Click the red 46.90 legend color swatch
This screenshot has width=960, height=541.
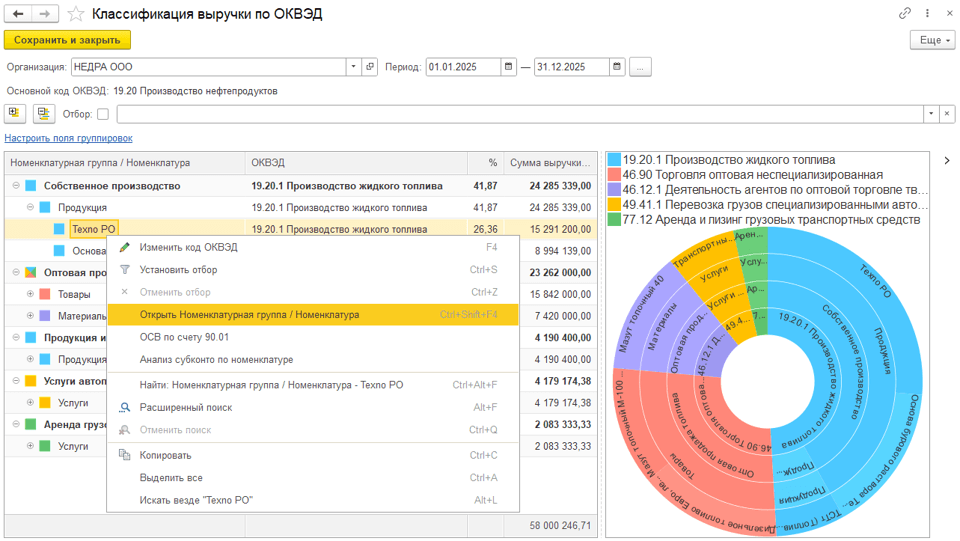click(614, 175)
